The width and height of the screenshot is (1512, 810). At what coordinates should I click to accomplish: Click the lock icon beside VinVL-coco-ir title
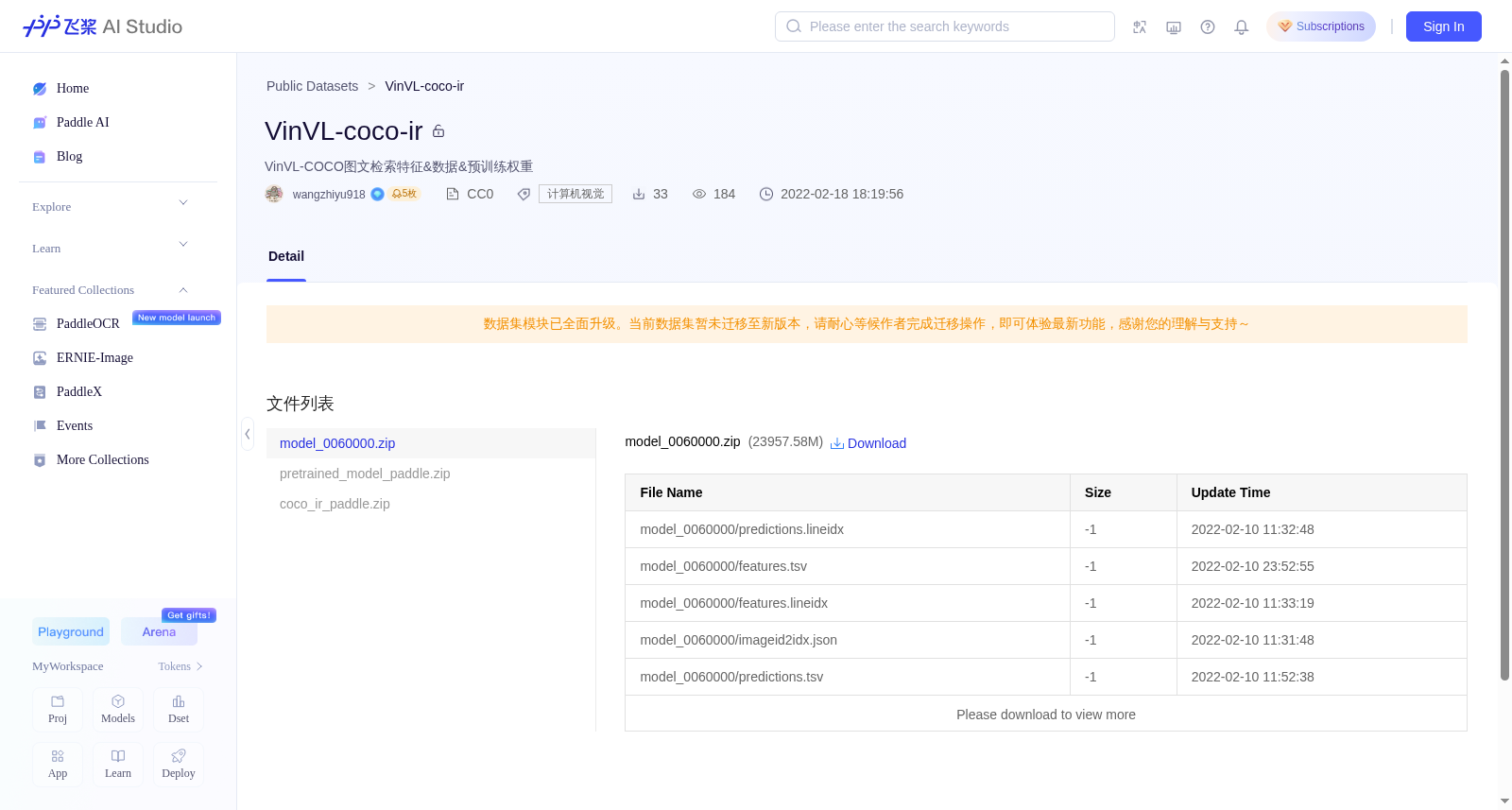[x=438, y=131]
